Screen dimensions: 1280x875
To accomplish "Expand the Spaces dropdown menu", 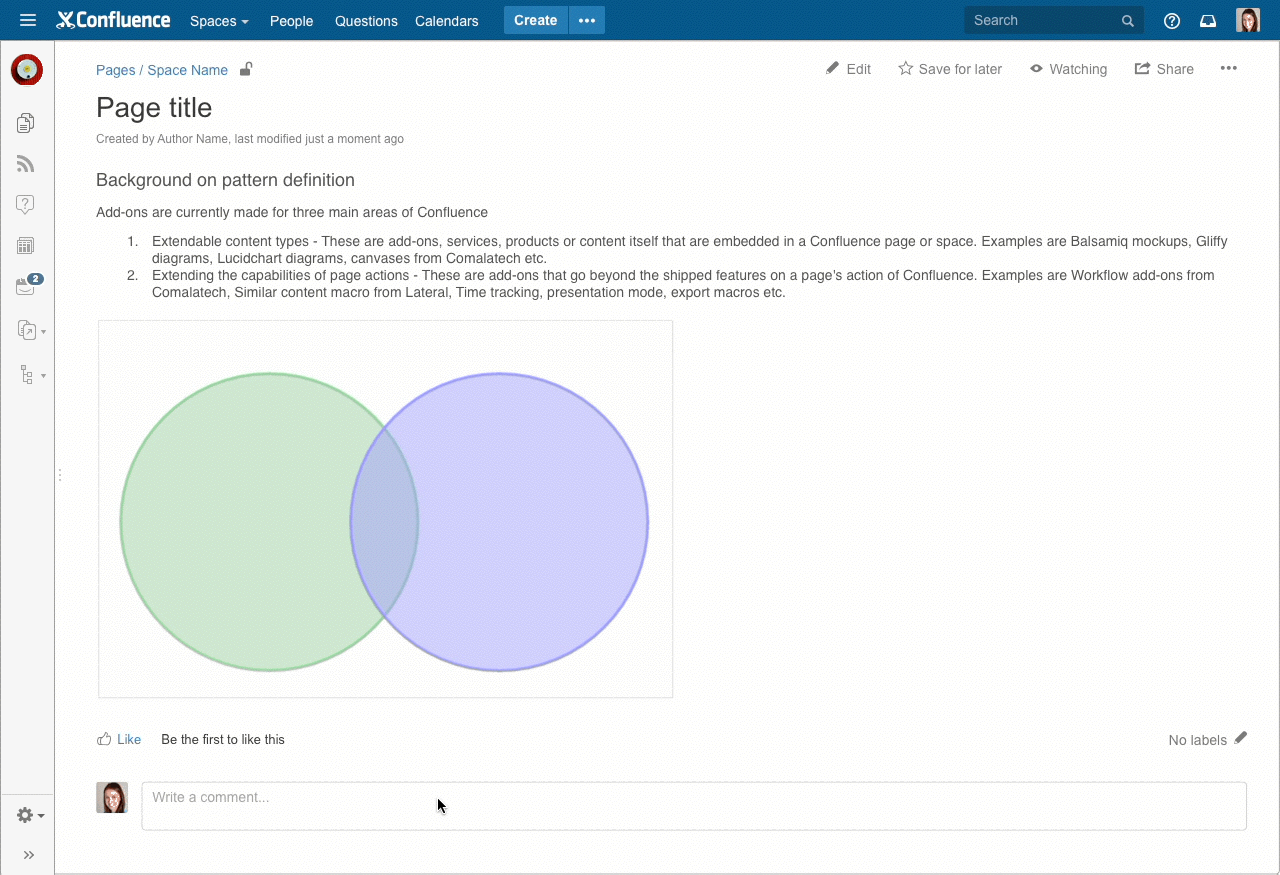I will (219, 21).
